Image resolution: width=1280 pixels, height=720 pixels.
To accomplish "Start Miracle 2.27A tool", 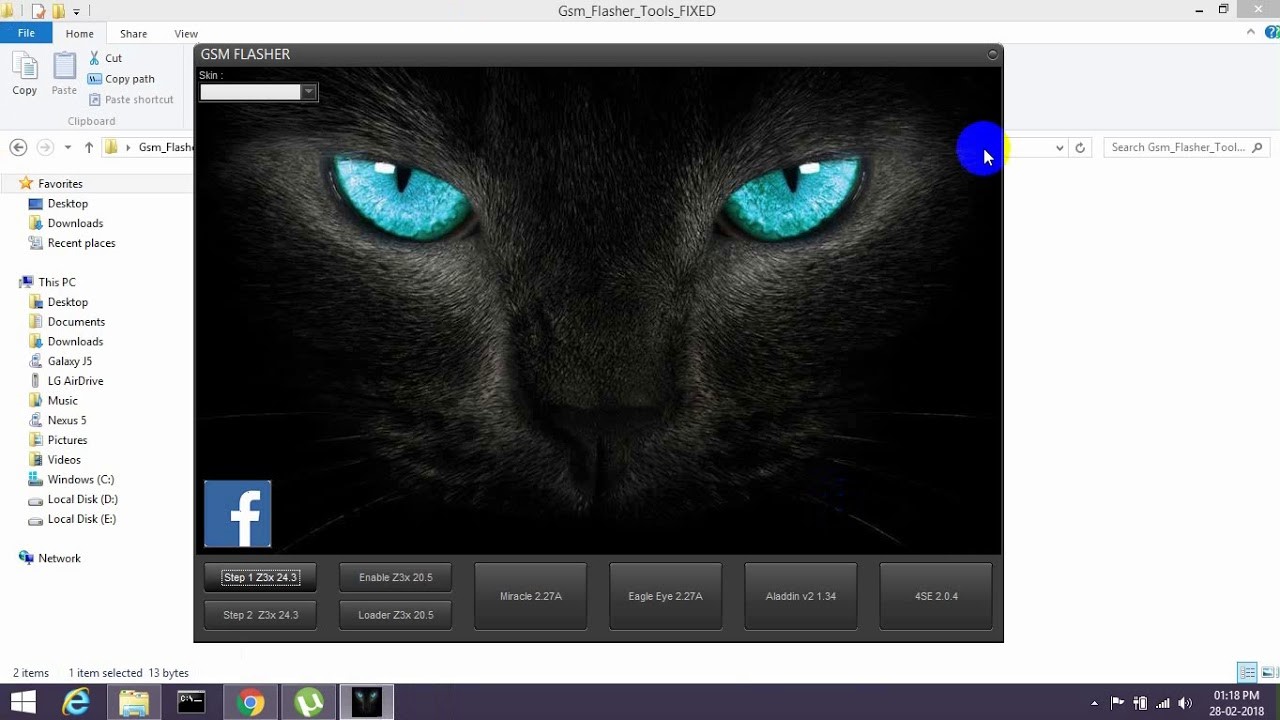I will coord(530,596).
